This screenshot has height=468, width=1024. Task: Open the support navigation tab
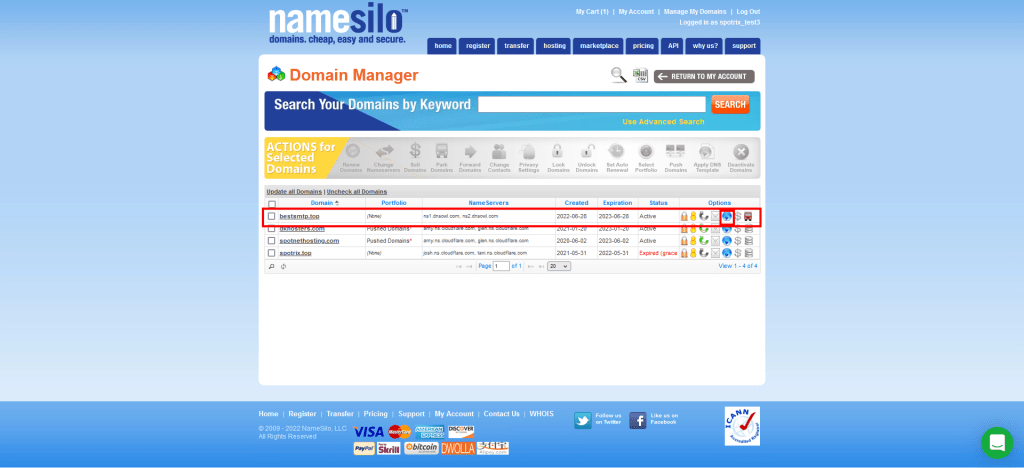coord(743,46)
